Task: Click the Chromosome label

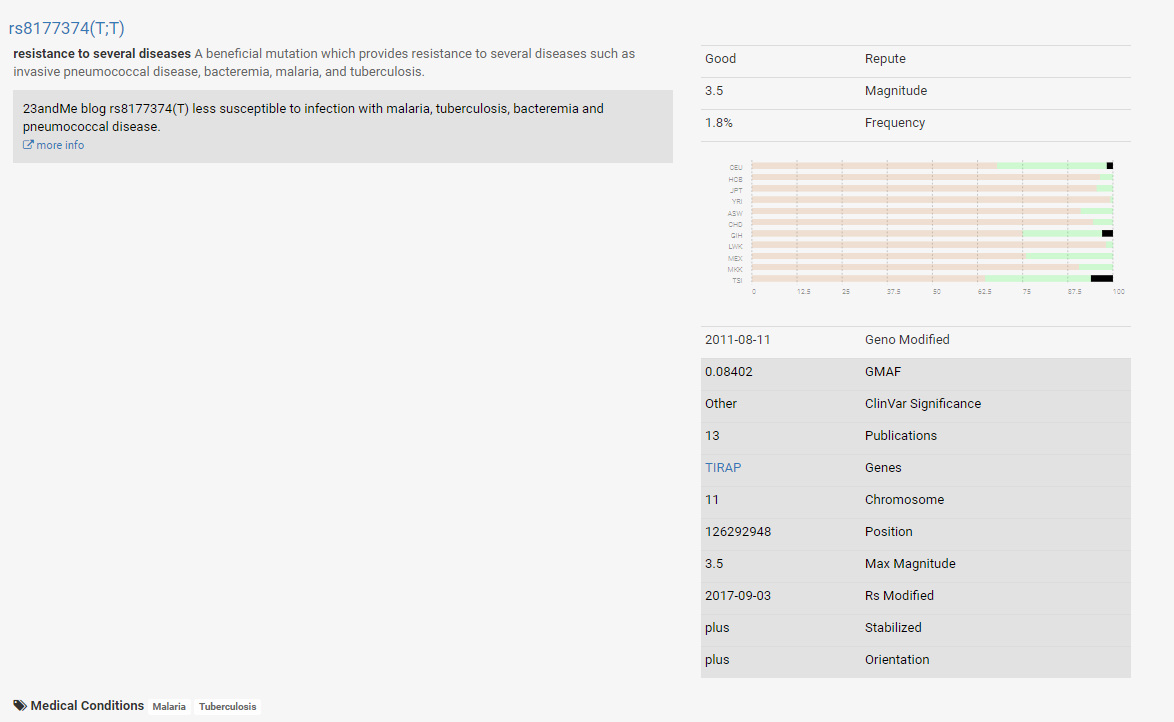Action: tap(904, 500)
